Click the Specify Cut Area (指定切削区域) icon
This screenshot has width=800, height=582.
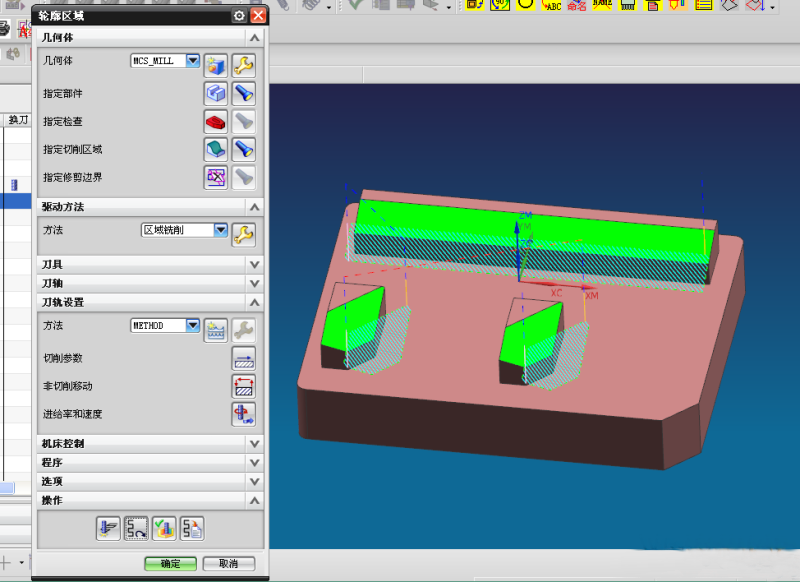216,150
